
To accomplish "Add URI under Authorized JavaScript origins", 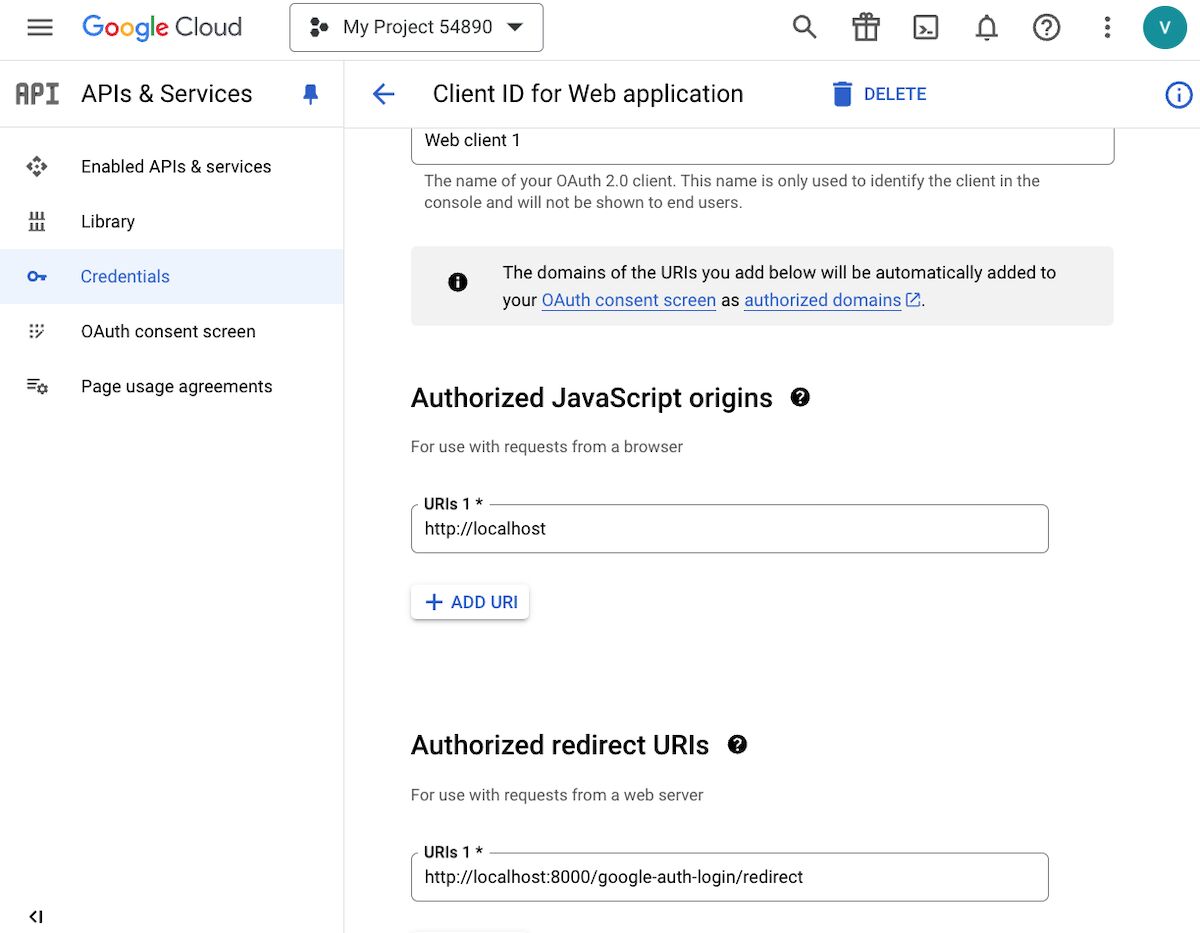I will [470, 602].
